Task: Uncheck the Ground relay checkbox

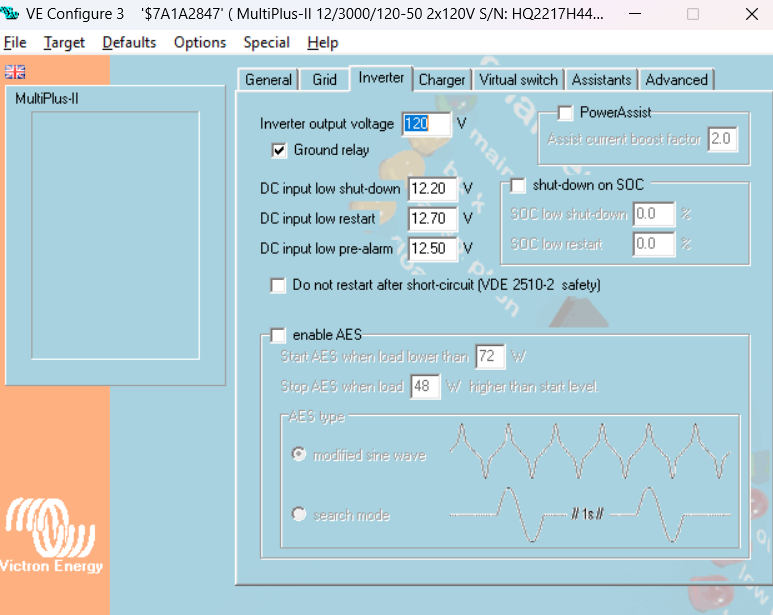Action: click(x=279, y=150)
